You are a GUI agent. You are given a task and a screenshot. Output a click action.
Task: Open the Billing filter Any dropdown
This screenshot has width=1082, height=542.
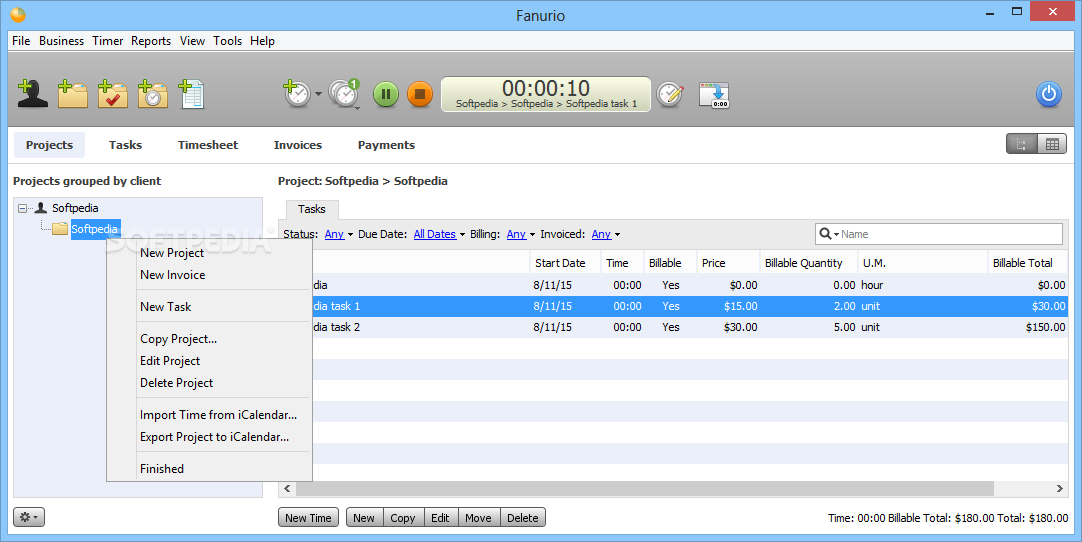tap(521, 234)
